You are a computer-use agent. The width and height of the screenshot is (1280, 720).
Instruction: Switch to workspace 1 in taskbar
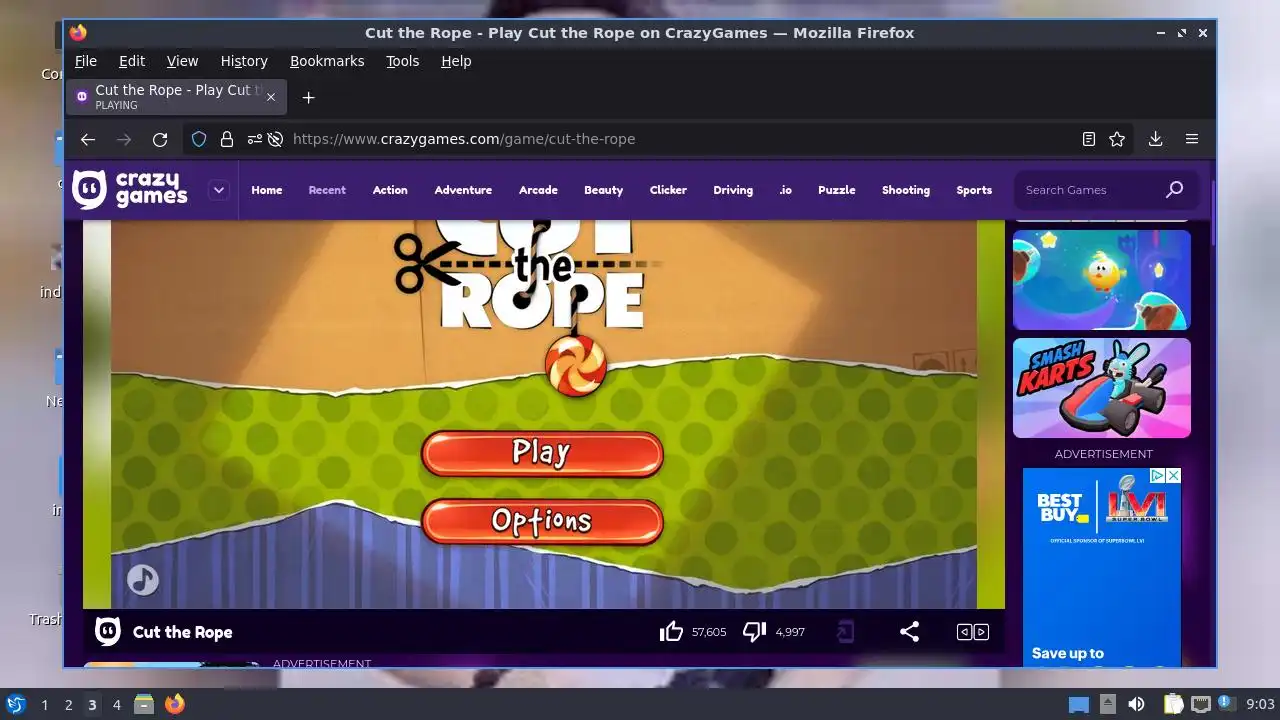click(x=44, y=705)
